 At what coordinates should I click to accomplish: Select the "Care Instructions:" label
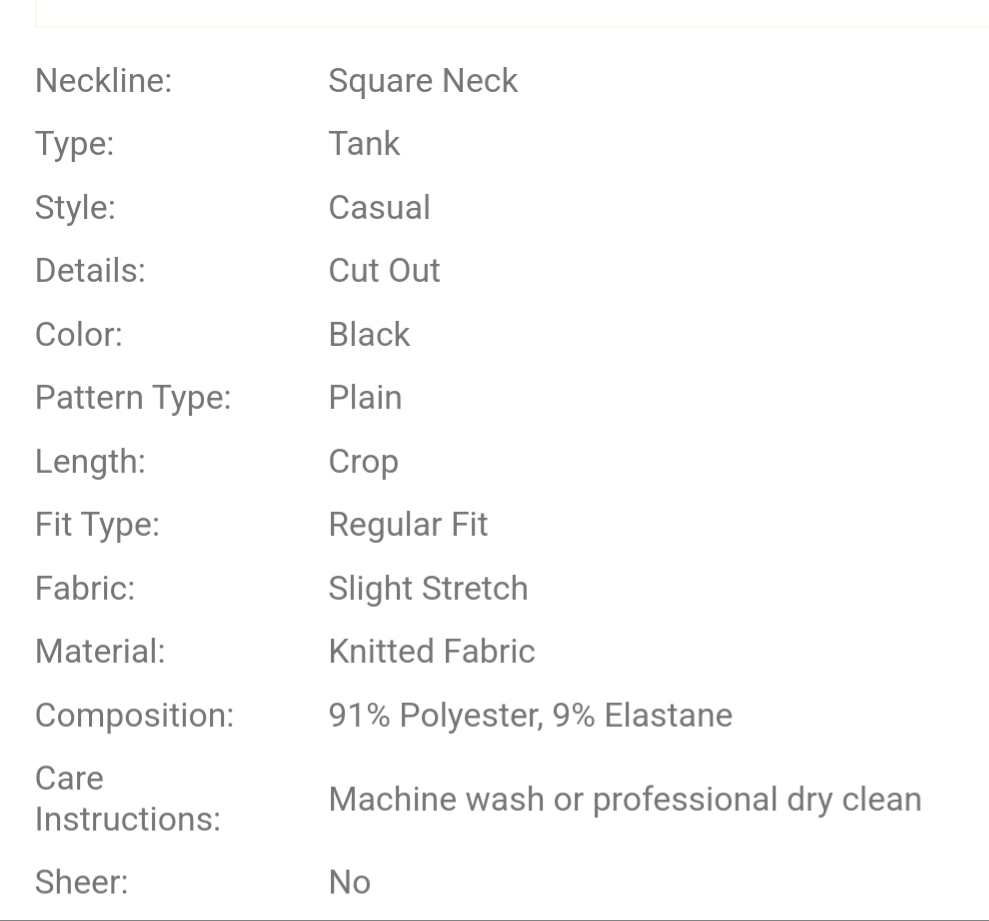[x=127, y=799]
